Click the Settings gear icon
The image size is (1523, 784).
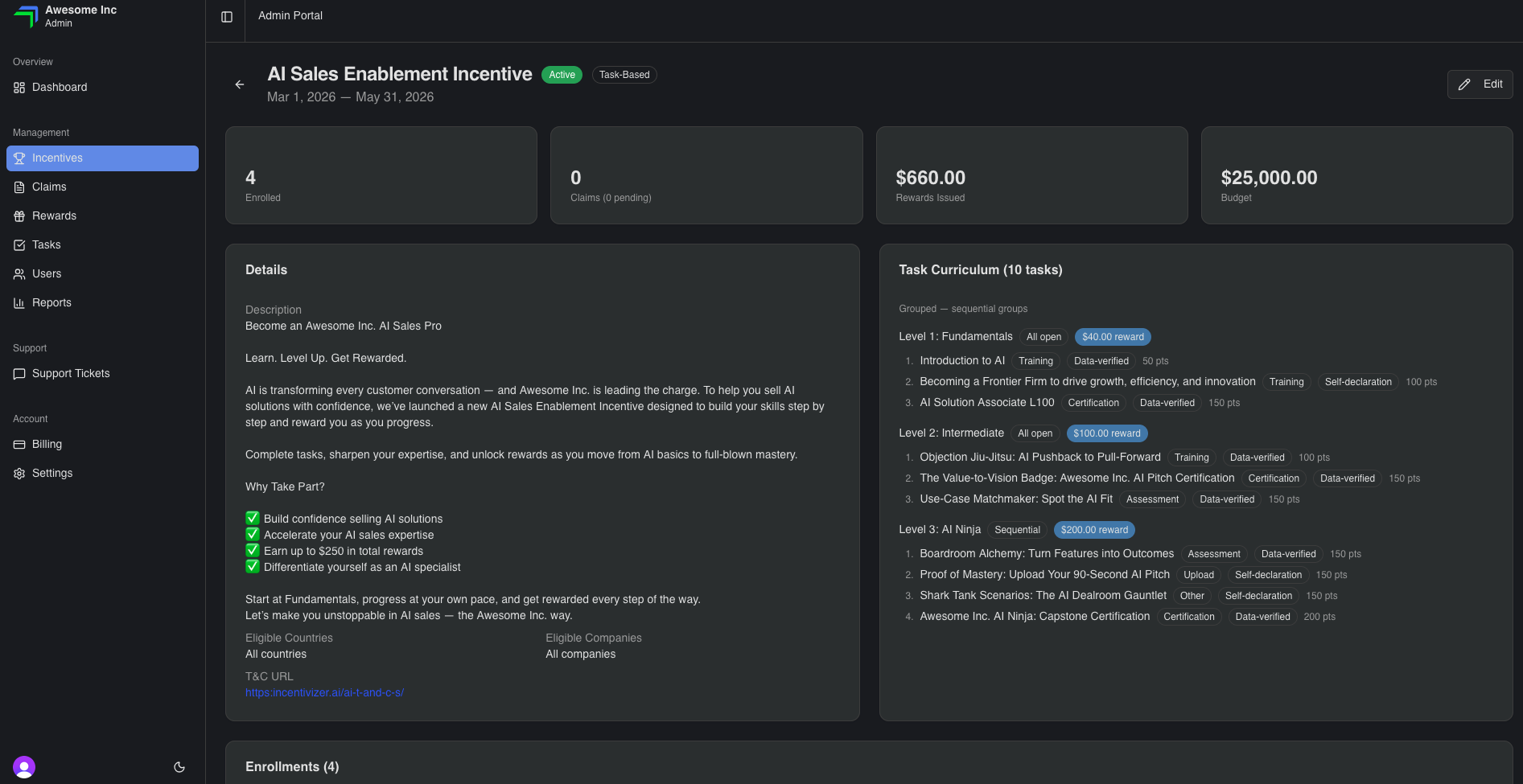click(19, 474)
